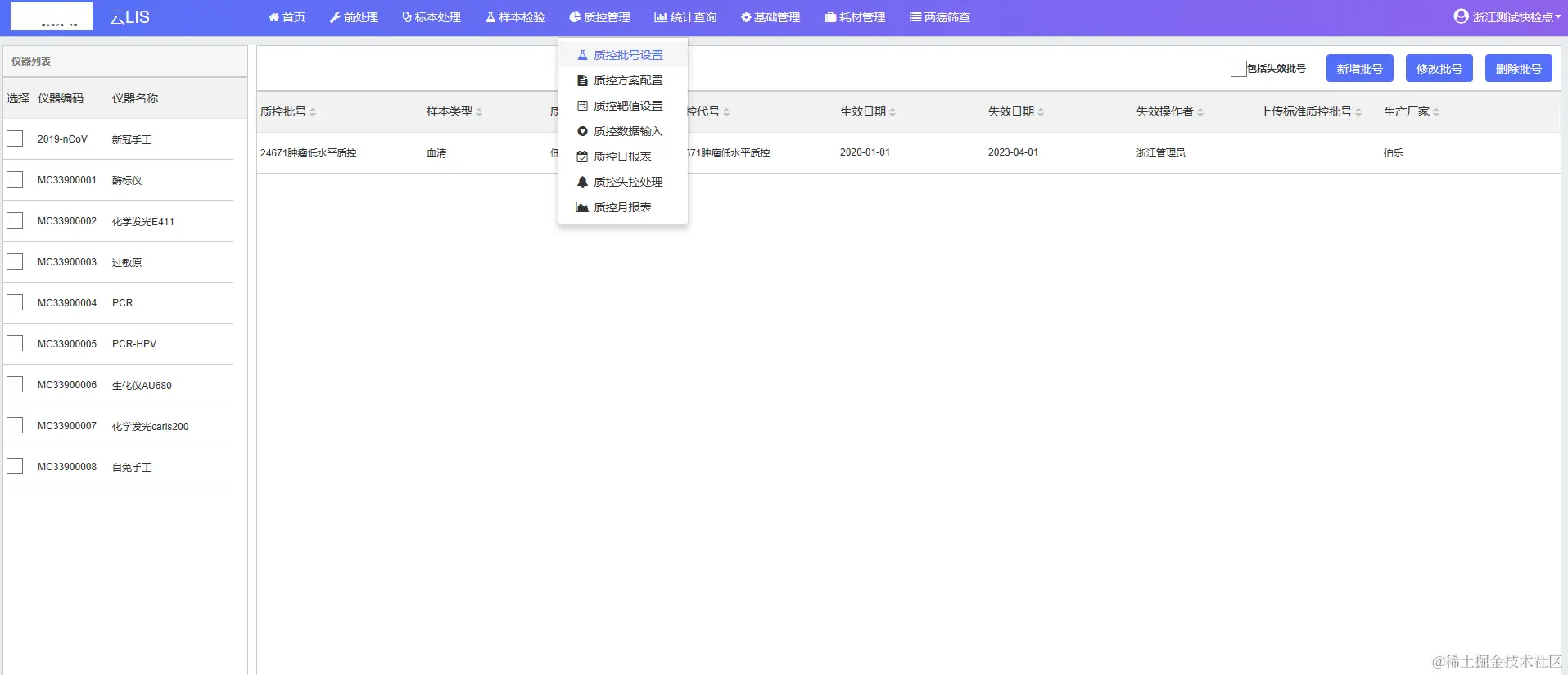Click the 血清 sample type cell
This screenshot has width=1568, height=675.
tap(436, 153)
